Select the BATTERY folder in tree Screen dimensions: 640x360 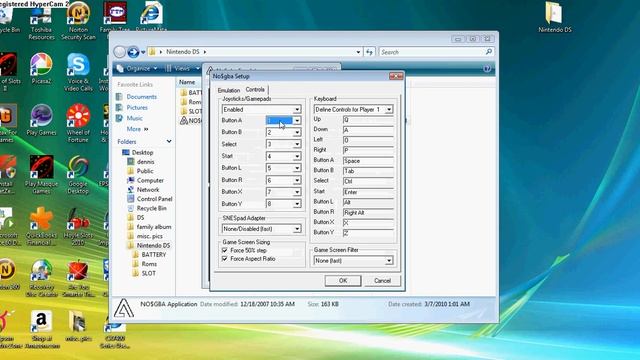[153, 254]
